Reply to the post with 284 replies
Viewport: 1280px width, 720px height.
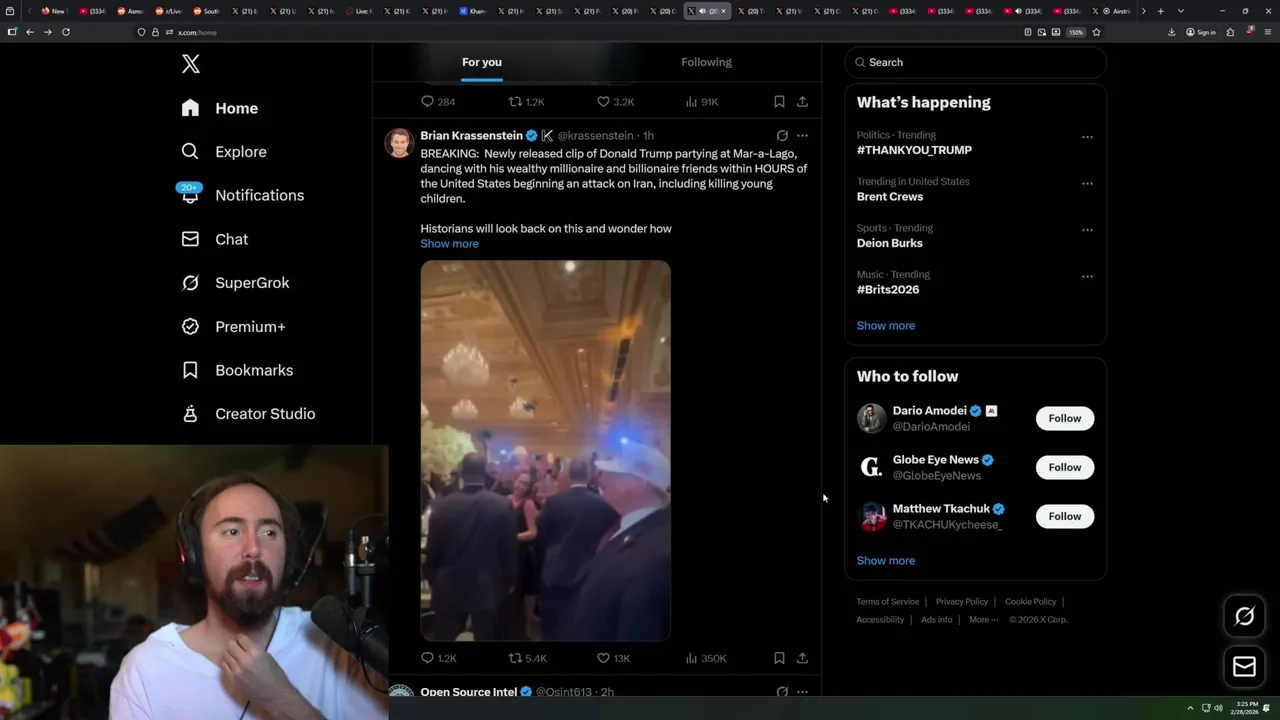coord(438,102)
